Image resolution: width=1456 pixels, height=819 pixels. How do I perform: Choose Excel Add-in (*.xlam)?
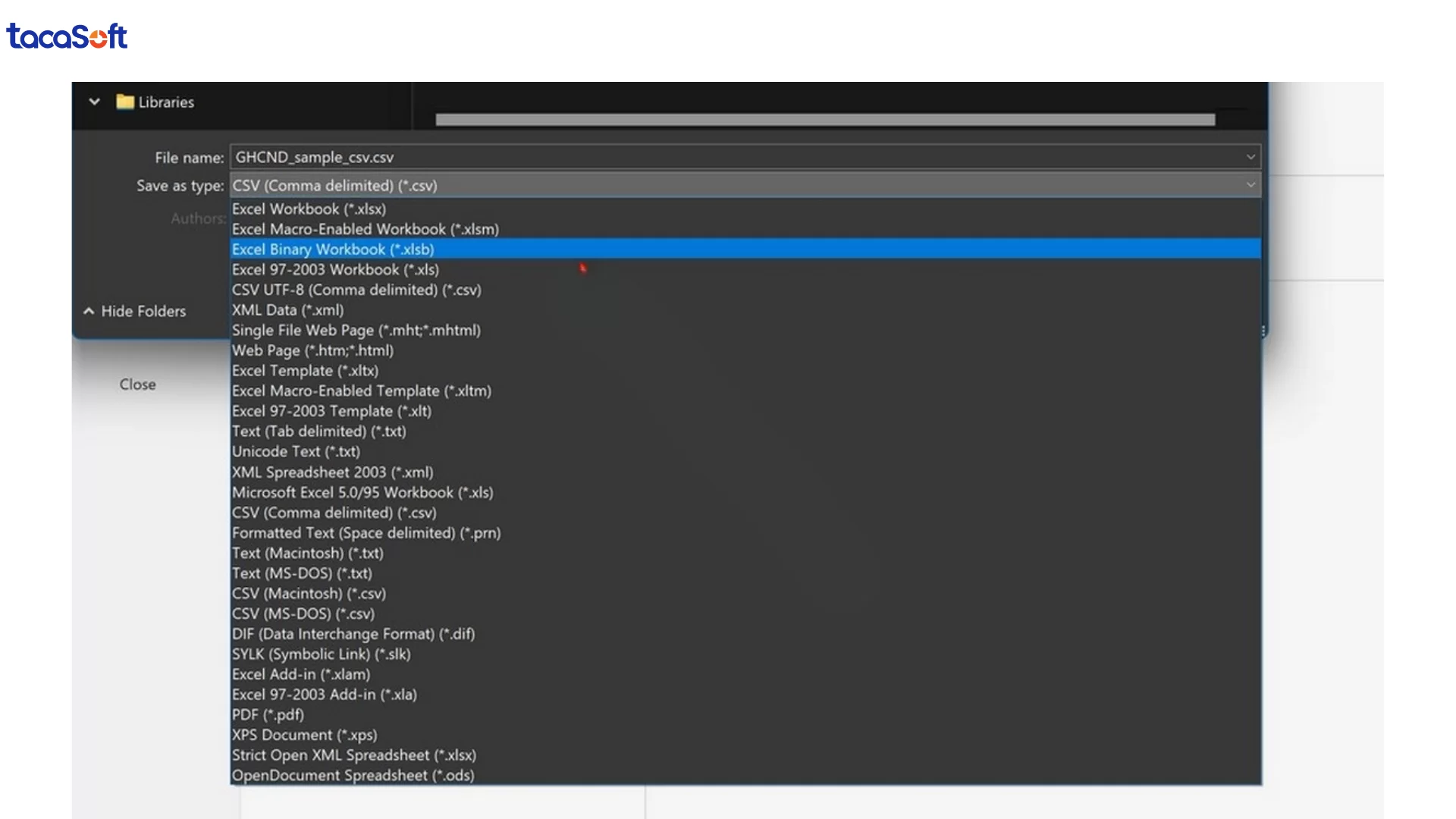pyautogui.click(x=745, y=674)
